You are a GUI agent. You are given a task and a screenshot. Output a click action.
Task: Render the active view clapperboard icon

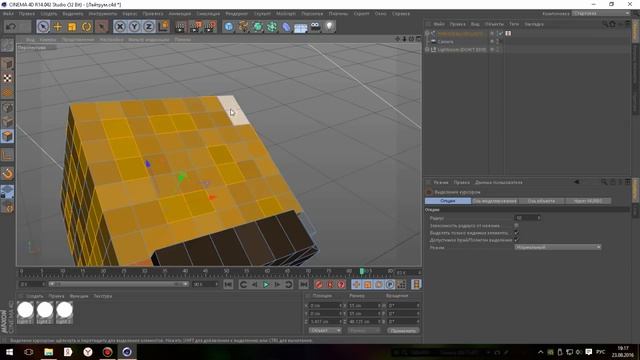pos(180,27)
